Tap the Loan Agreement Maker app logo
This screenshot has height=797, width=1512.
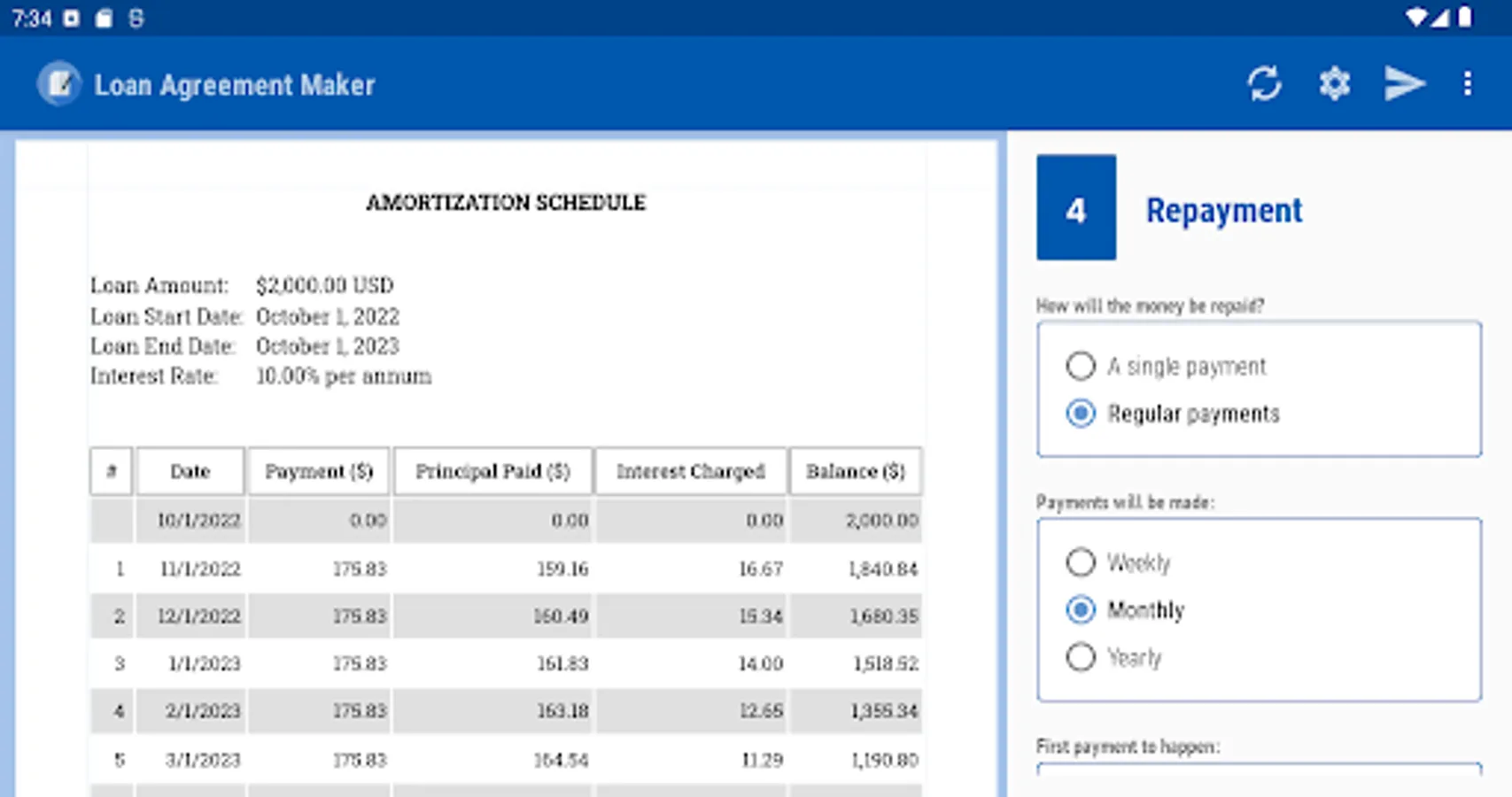pos(59,84)
